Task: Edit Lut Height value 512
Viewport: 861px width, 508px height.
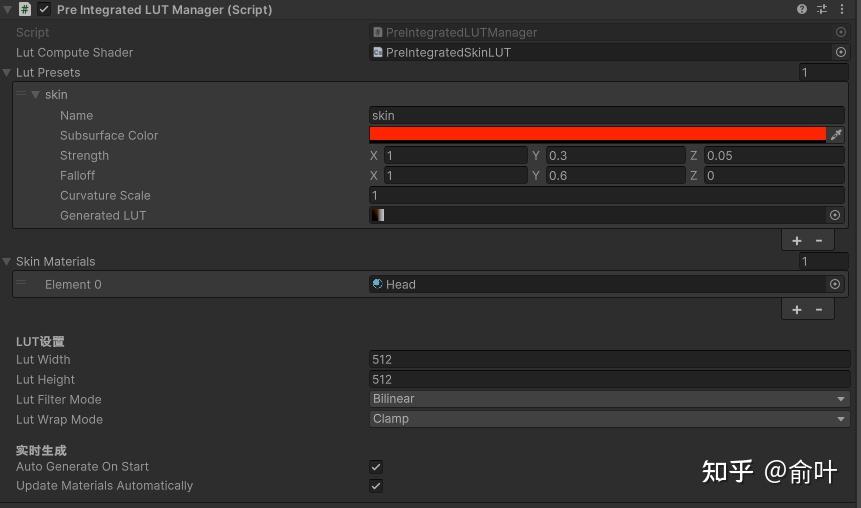Action: coord(610,379)
